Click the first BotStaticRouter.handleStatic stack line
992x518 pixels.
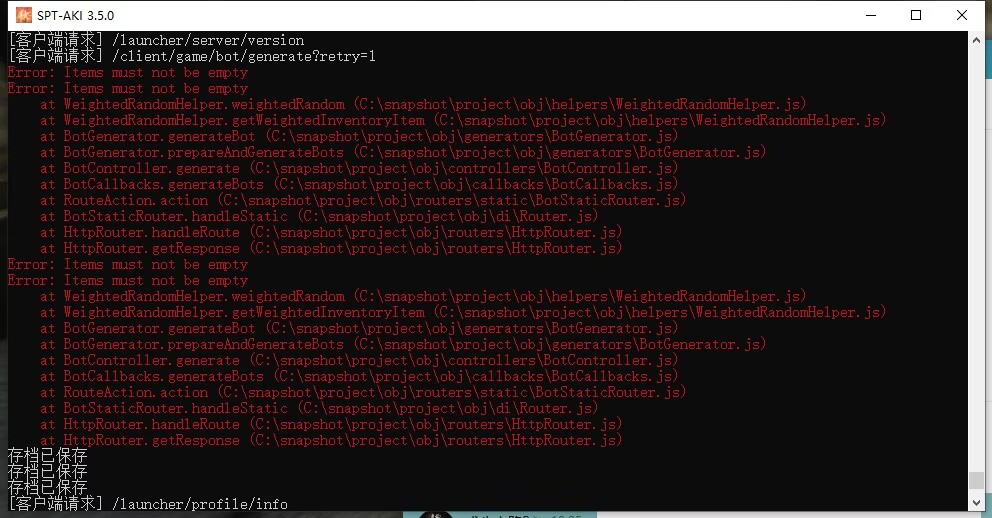[x=319, y=216]
